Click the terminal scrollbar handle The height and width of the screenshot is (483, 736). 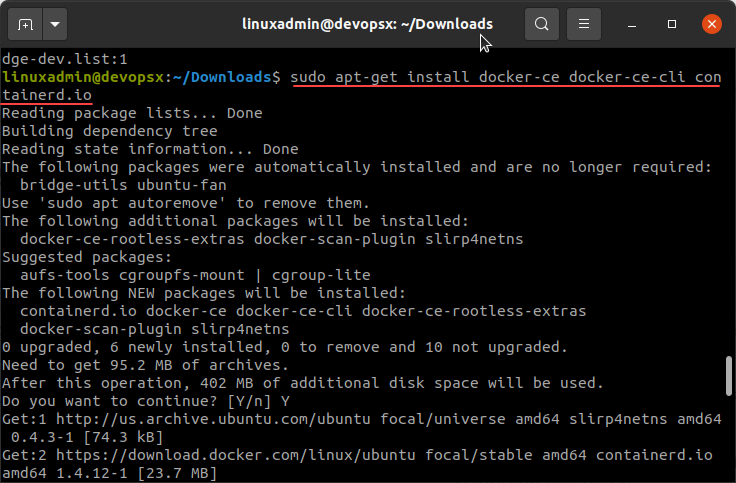[x=729, y=376]
